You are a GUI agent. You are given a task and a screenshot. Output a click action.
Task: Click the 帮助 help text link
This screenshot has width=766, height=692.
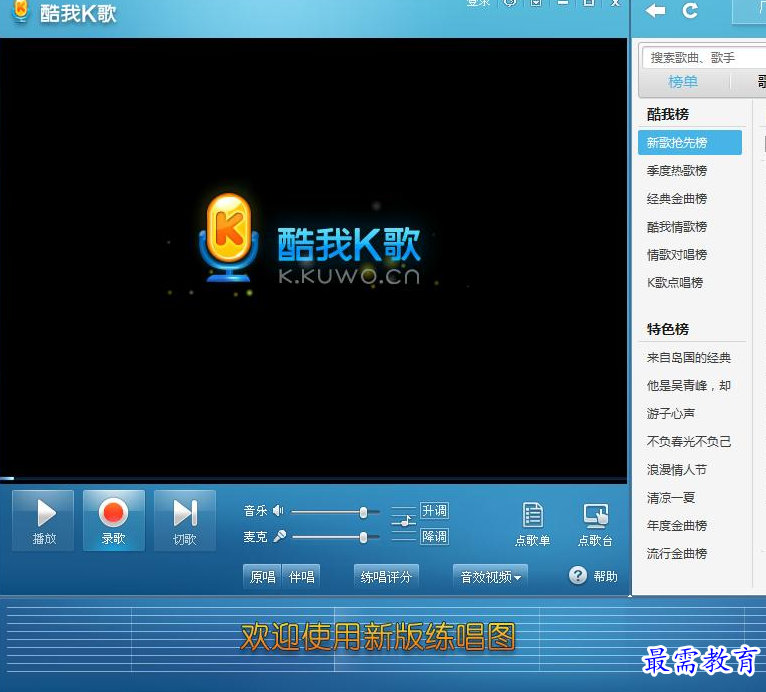605,577
